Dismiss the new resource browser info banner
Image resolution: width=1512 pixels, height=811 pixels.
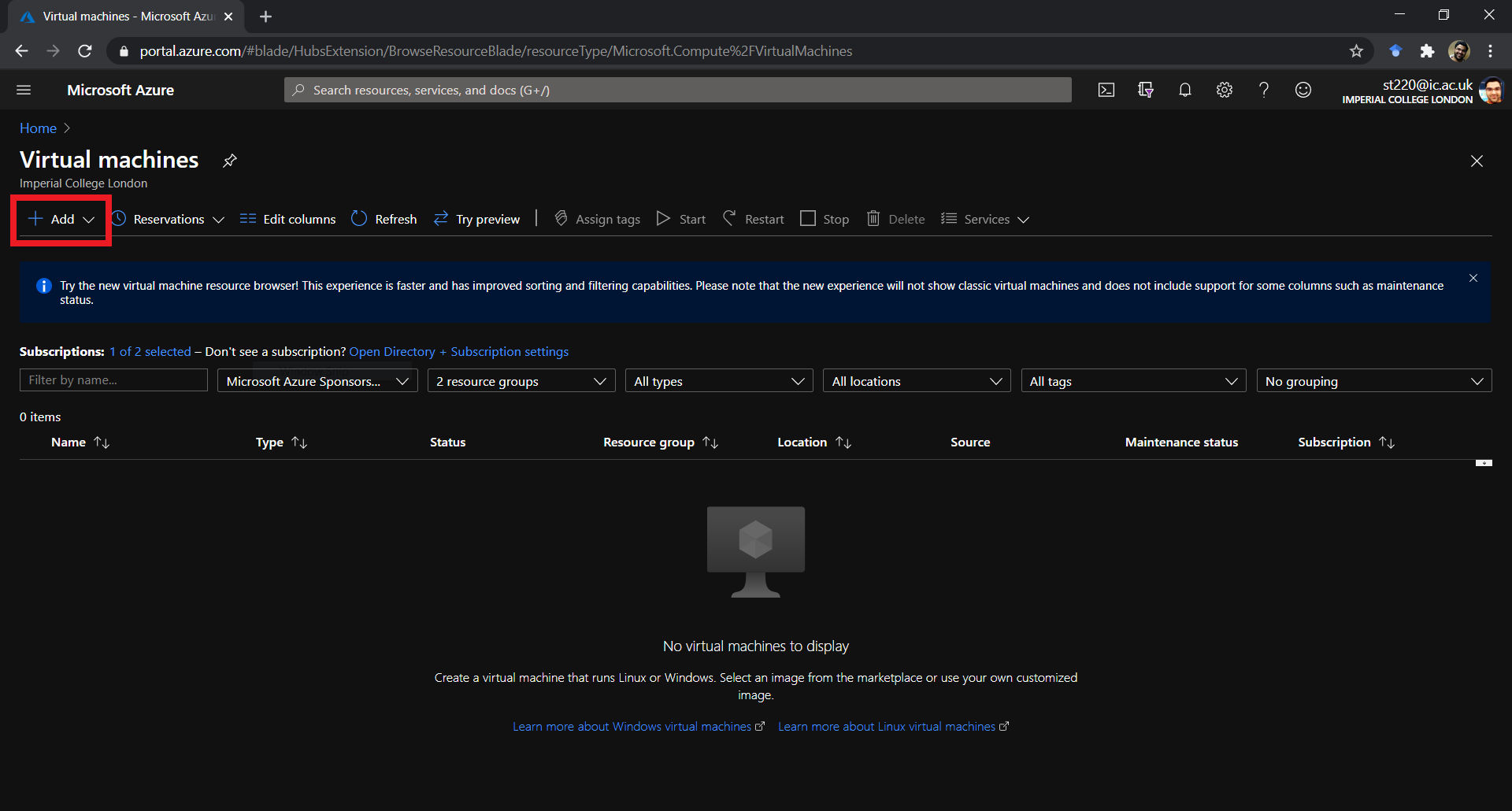pos(1473,278)
